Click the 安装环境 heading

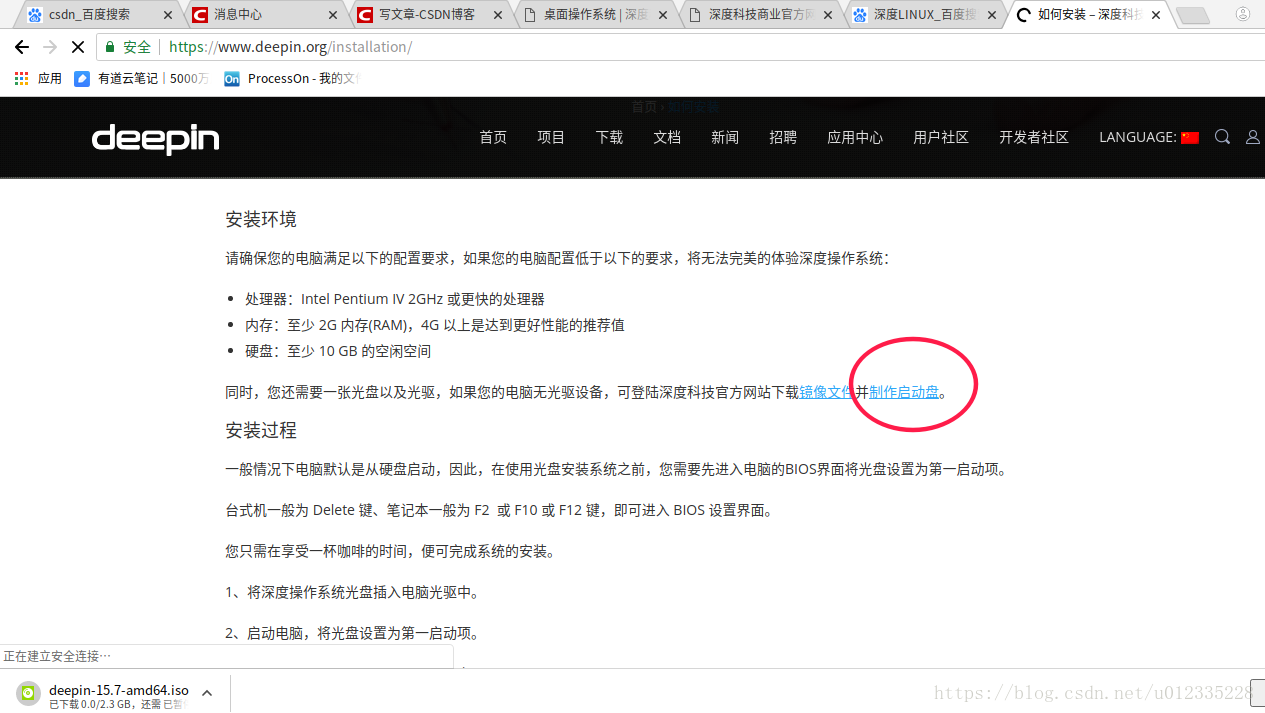click(261, 219)
